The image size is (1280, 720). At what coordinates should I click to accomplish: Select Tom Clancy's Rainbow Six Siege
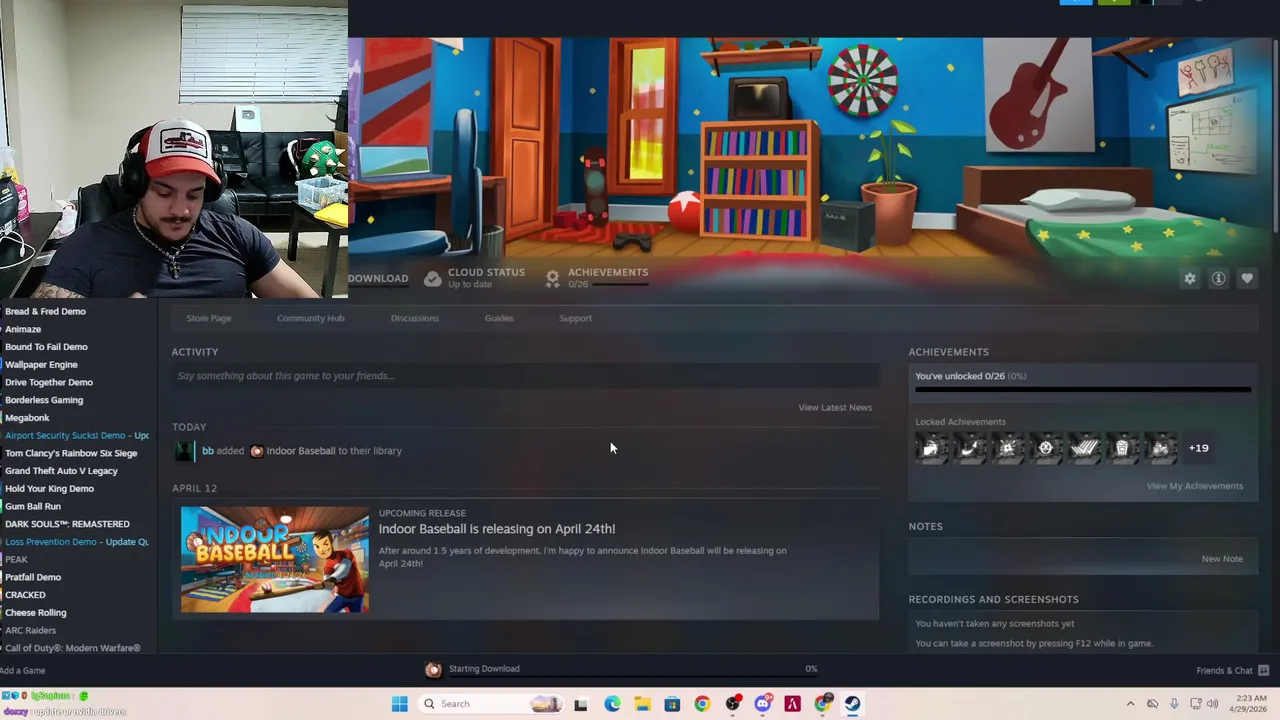coord(71,453)
